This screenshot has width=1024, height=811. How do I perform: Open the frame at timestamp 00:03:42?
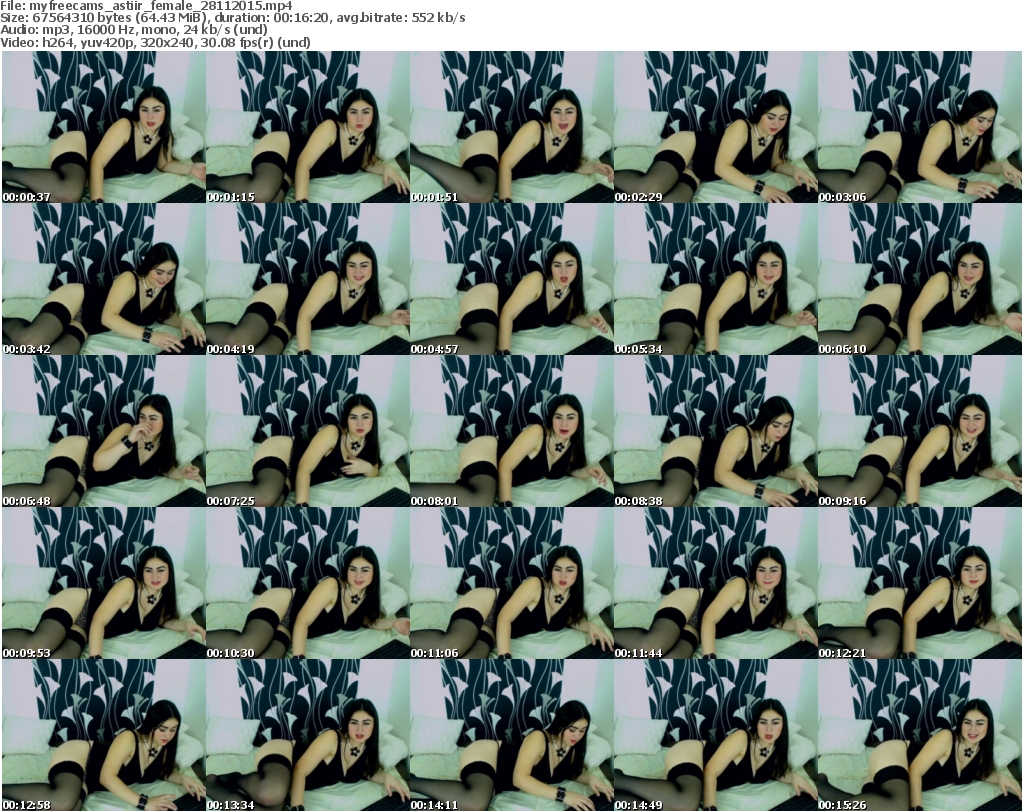104,279
